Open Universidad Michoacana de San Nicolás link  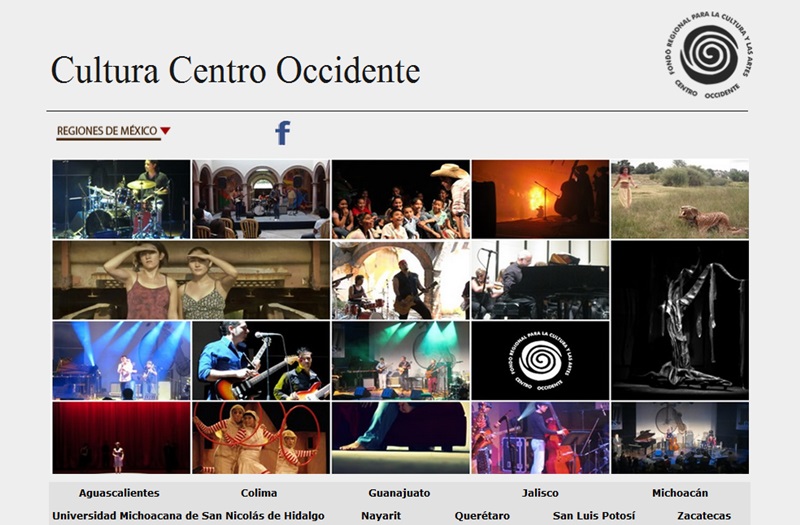188,515
